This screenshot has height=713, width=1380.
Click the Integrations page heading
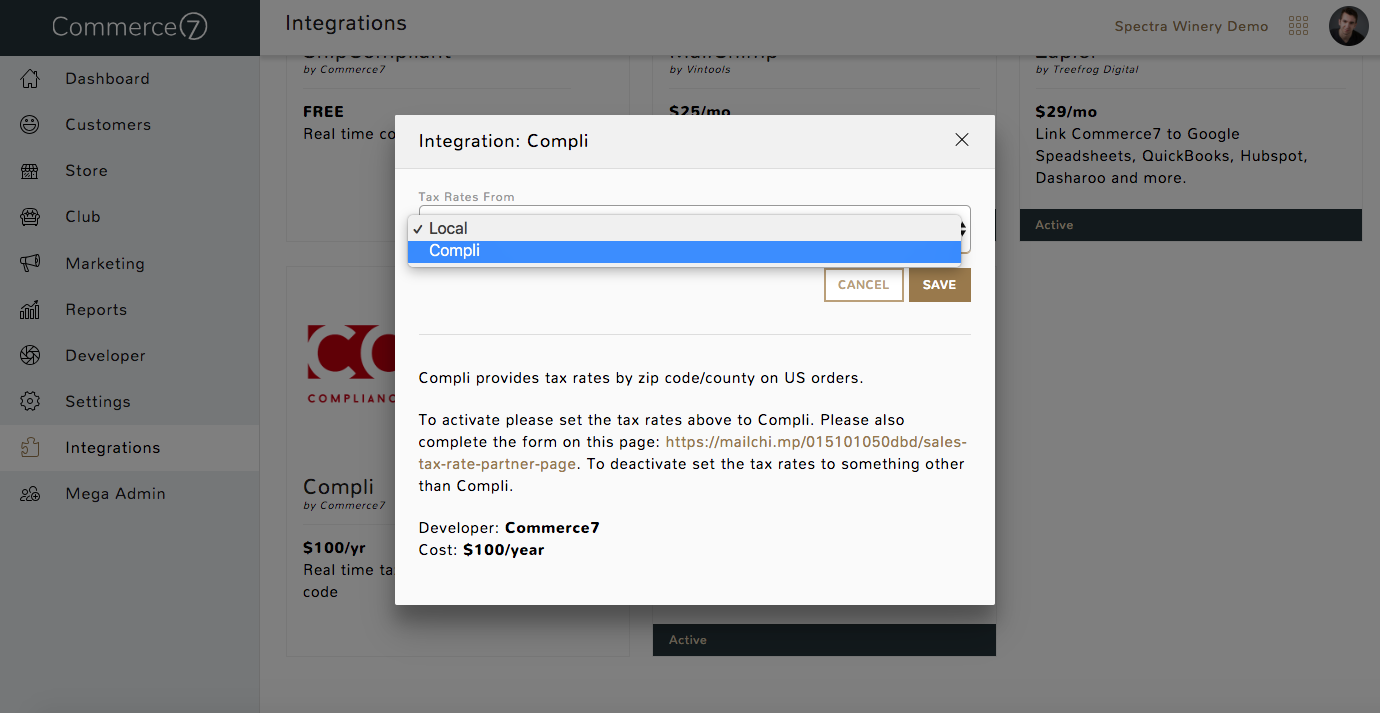346,23
